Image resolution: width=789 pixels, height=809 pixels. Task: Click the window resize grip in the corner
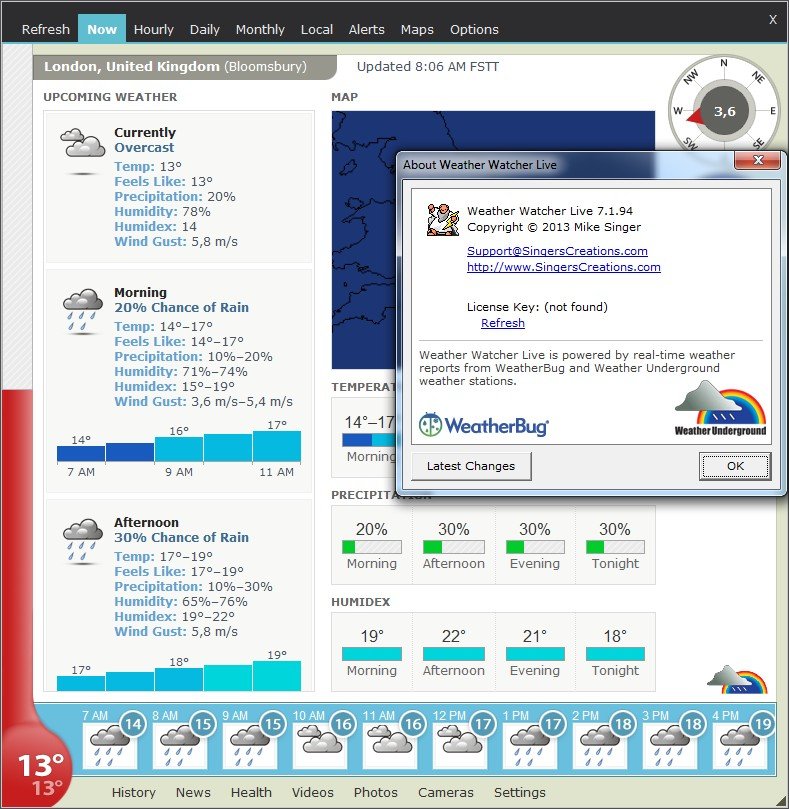tap(782, 802)
